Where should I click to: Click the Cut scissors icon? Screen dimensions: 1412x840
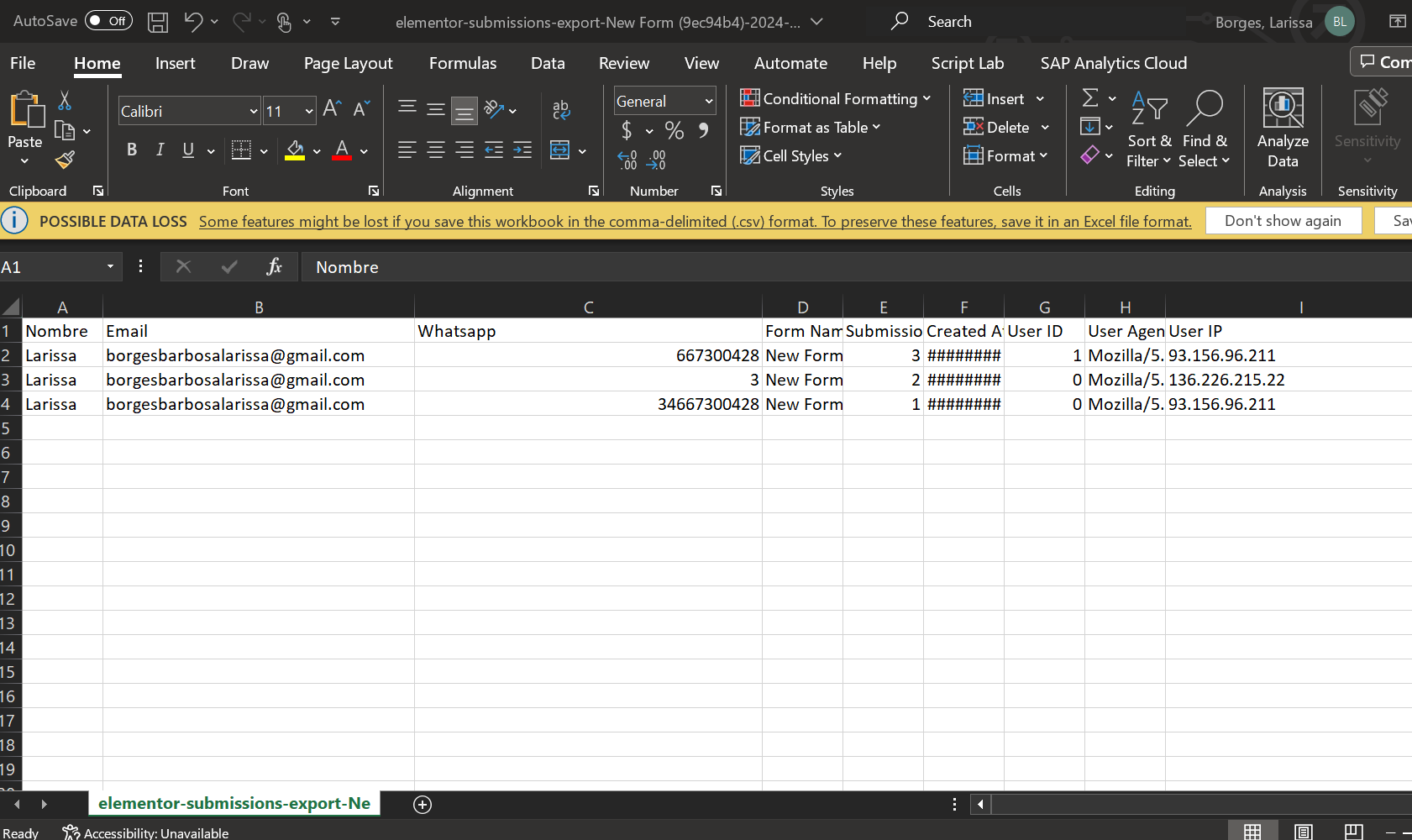[x=65, y=101]
